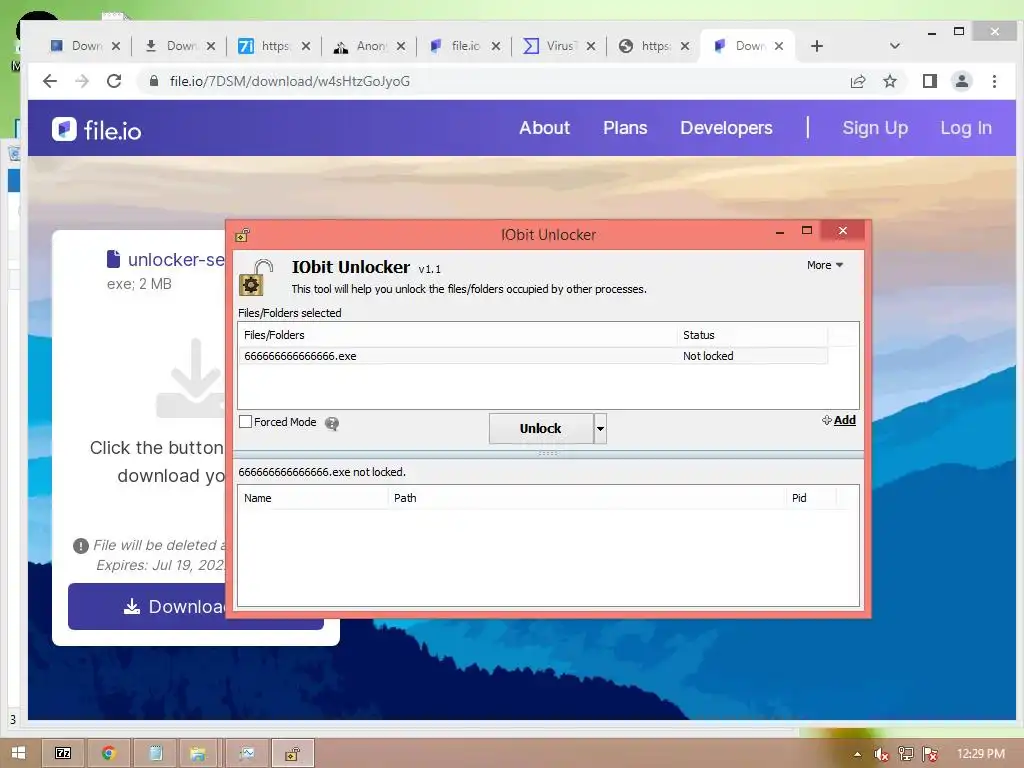Expand the tab search chevron
1024x768 pixels.
[x=895, y=46]
